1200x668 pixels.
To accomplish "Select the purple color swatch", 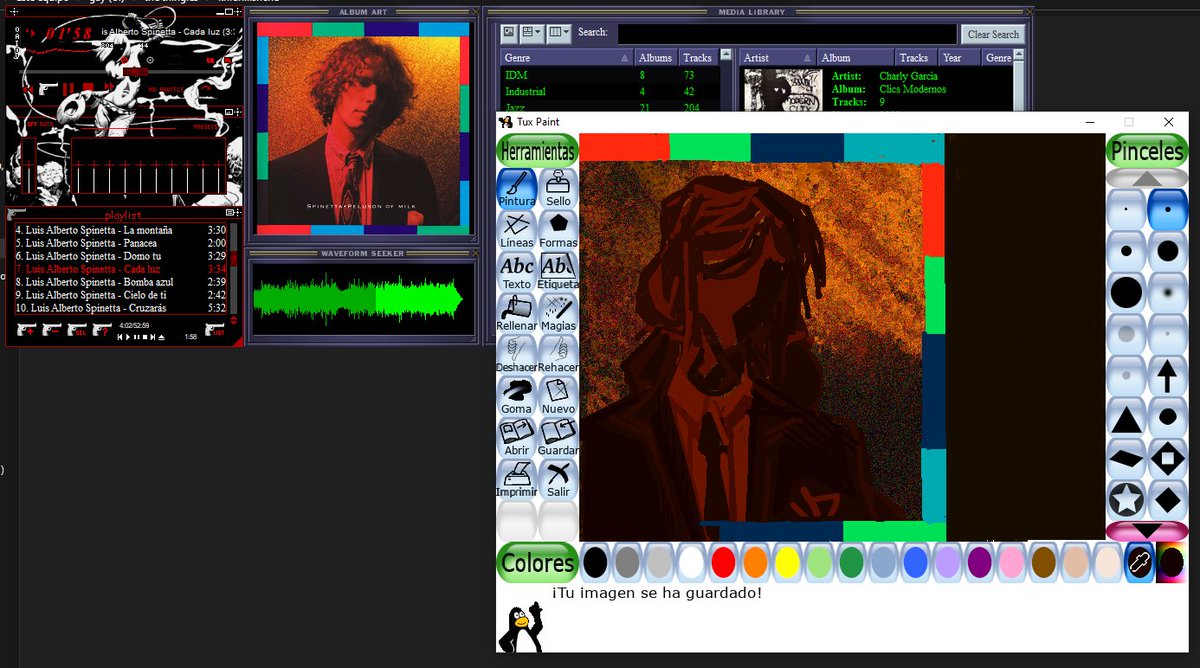I will [x=979, y=563].
